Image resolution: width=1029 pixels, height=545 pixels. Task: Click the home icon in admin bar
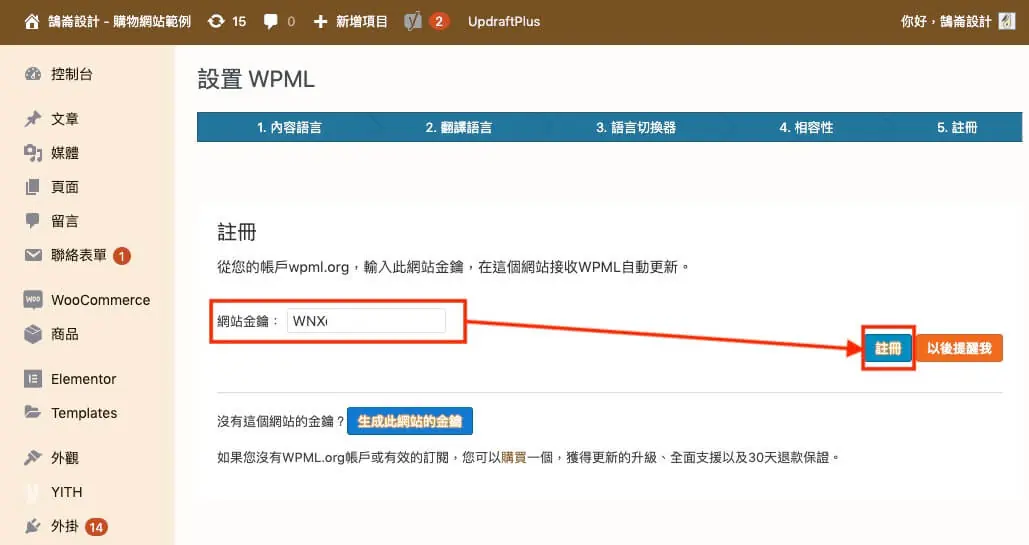[x=32, y=22]
